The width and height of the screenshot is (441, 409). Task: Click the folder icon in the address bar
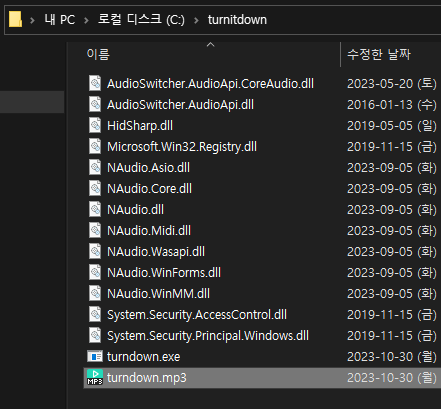[15, 19]
